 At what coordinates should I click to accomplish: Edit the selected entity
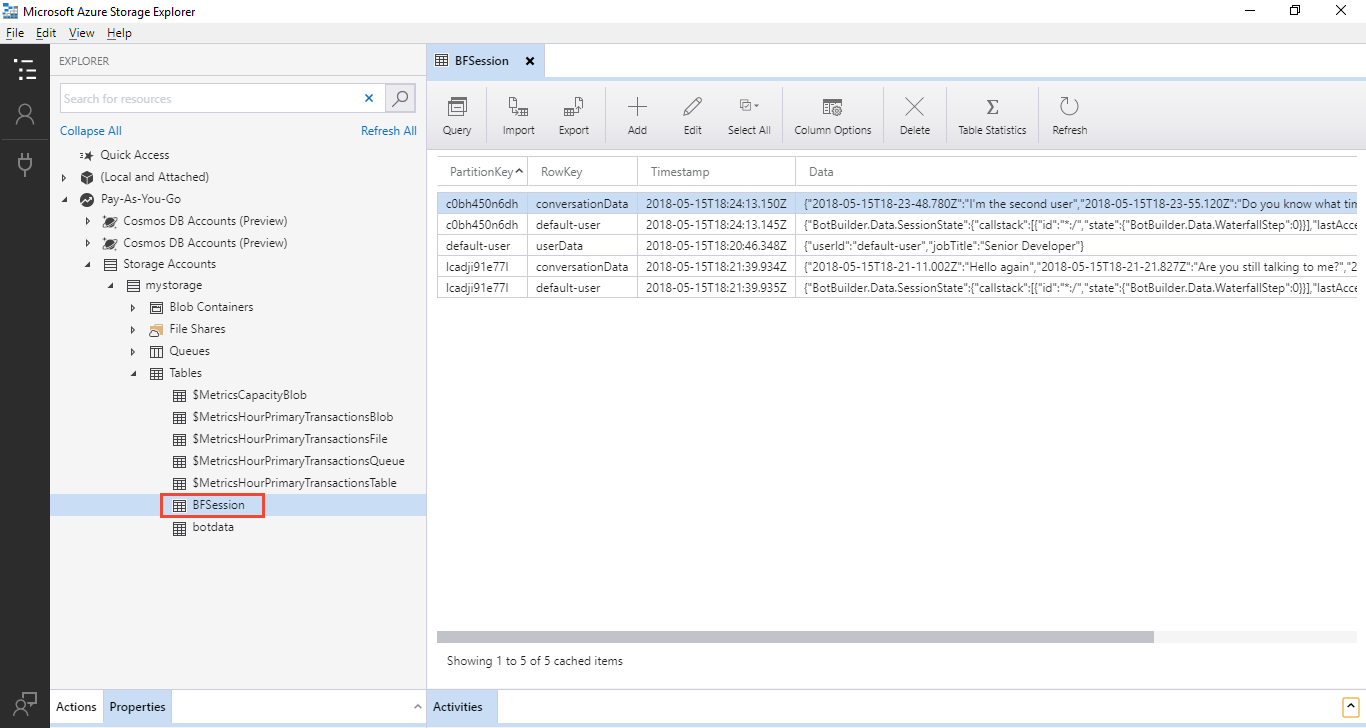(x=692, y=114)
